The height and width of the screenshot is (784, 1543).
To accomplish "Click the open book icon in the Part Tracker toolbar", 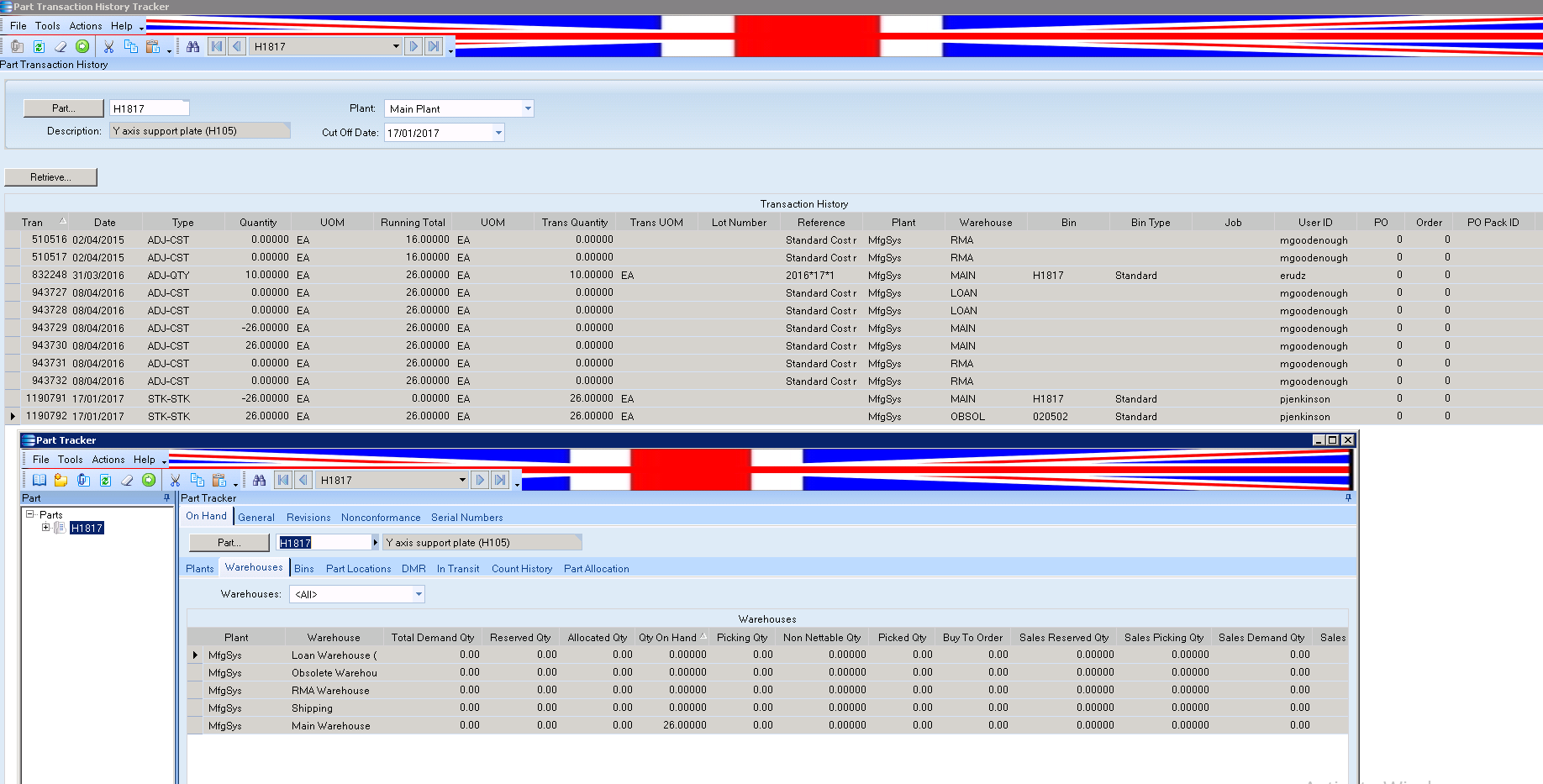I will (x=39, y=481).
